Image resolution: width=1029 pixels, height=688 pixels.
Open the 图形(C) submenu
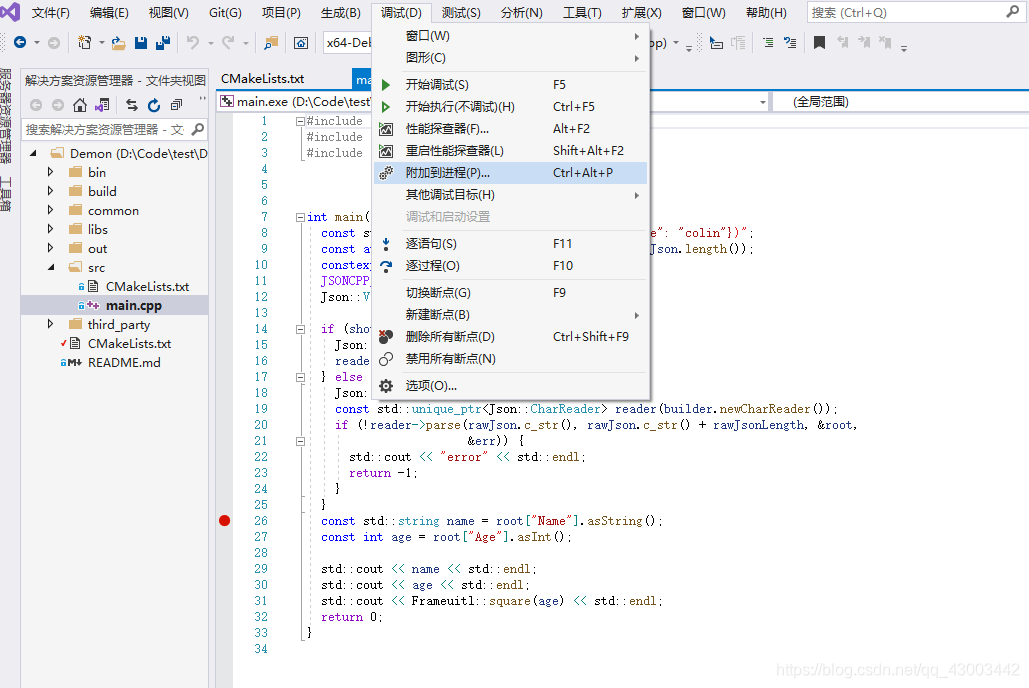pos(511,58)
